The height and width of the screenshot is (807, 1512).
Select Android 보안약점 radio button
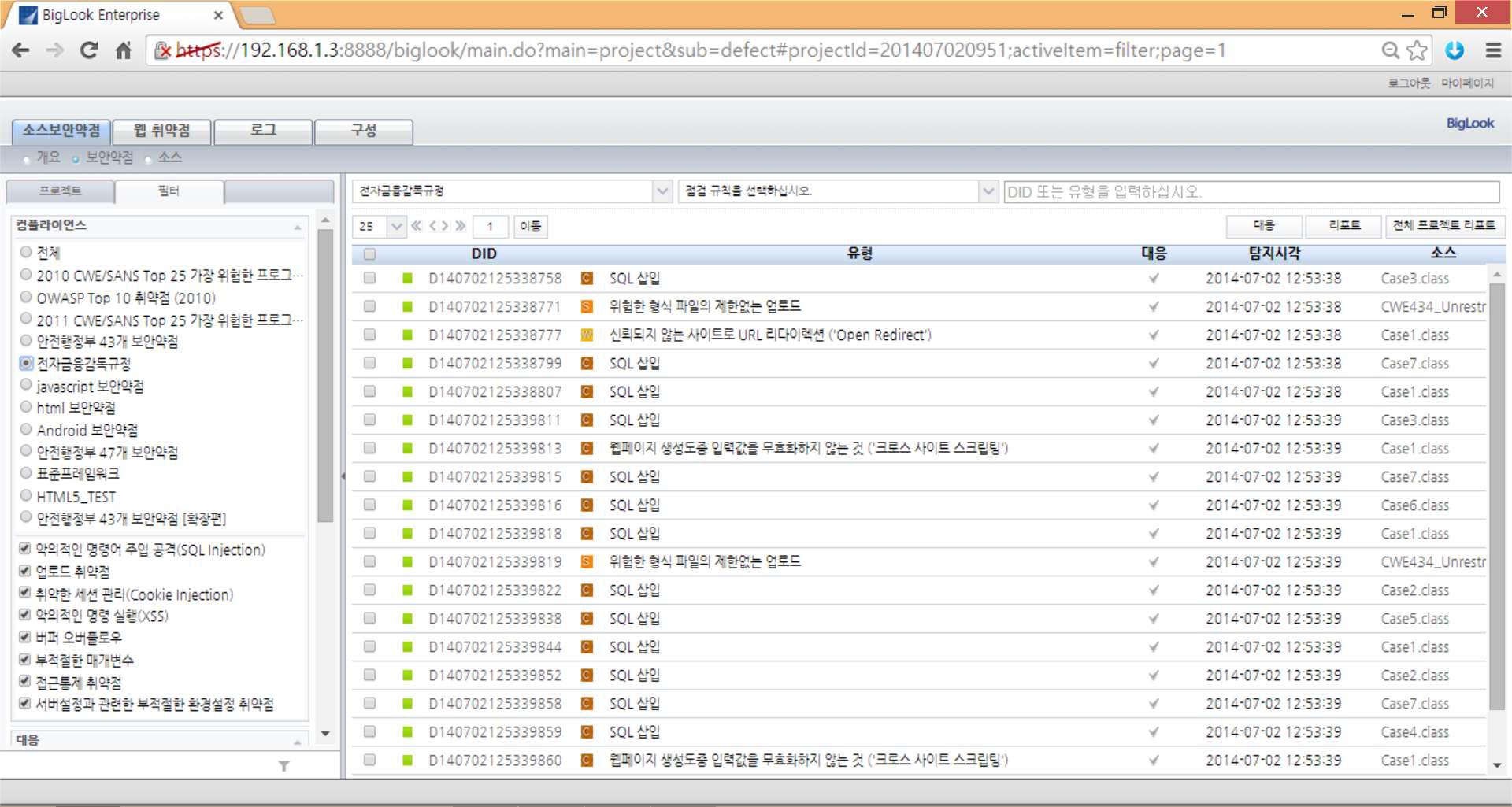coord(26,429)
